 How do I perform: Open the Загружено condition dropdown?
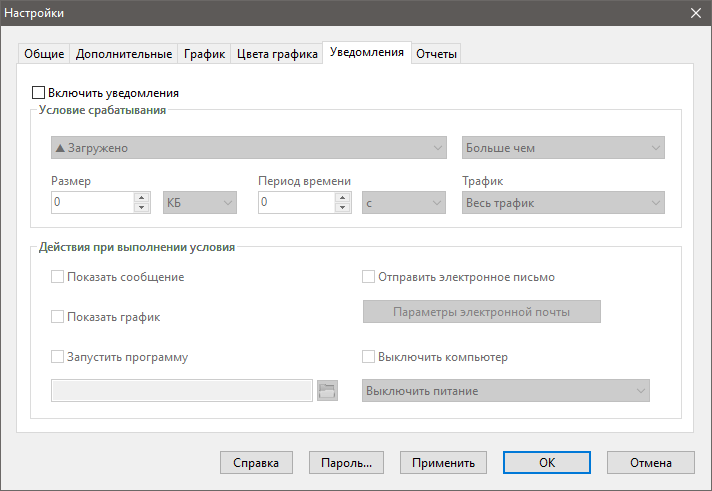click(248, 148)
